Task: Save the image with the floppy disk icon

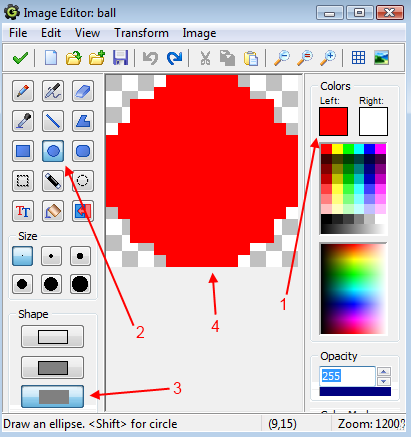Action: click(x=120, y=58)
